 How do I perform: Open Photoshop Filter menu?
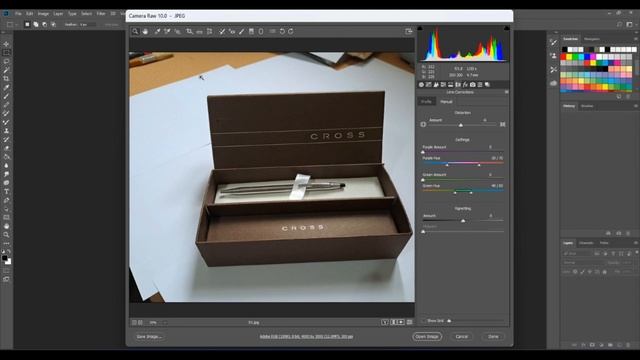[x=101, y=13]
